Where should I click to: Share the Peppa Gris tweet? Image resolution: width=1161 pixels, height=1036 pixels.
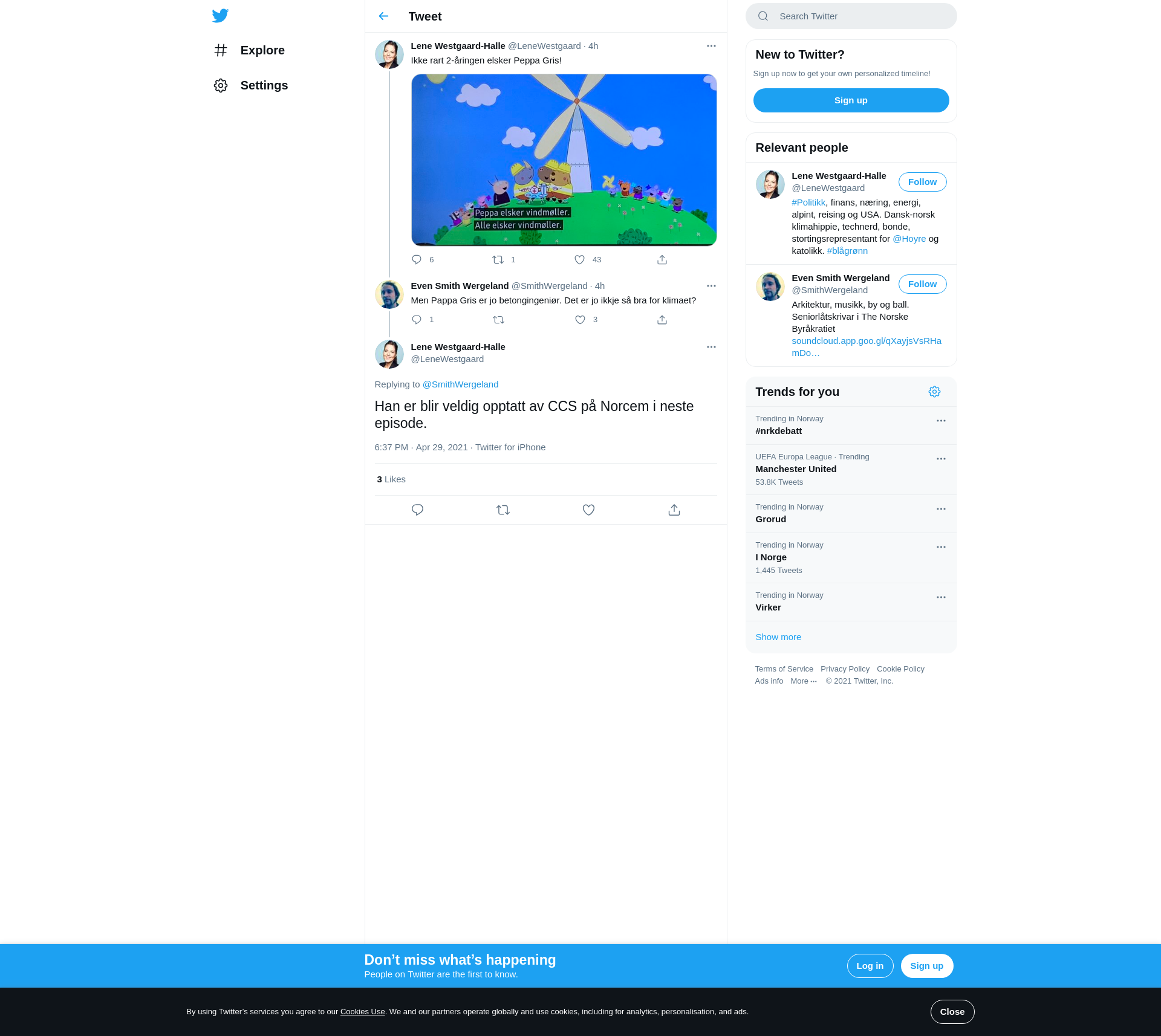click(x=662, y=260)
